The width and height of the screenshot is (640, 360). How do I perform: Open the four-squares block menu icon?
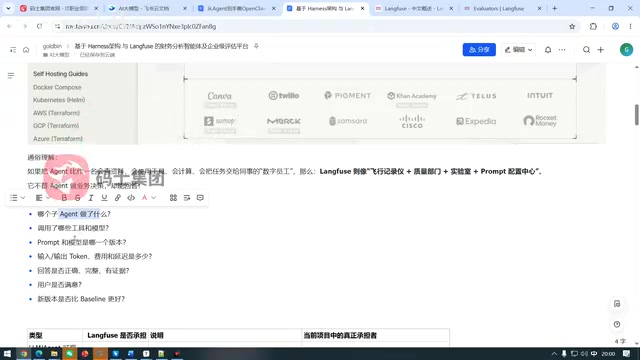point(173,198)
